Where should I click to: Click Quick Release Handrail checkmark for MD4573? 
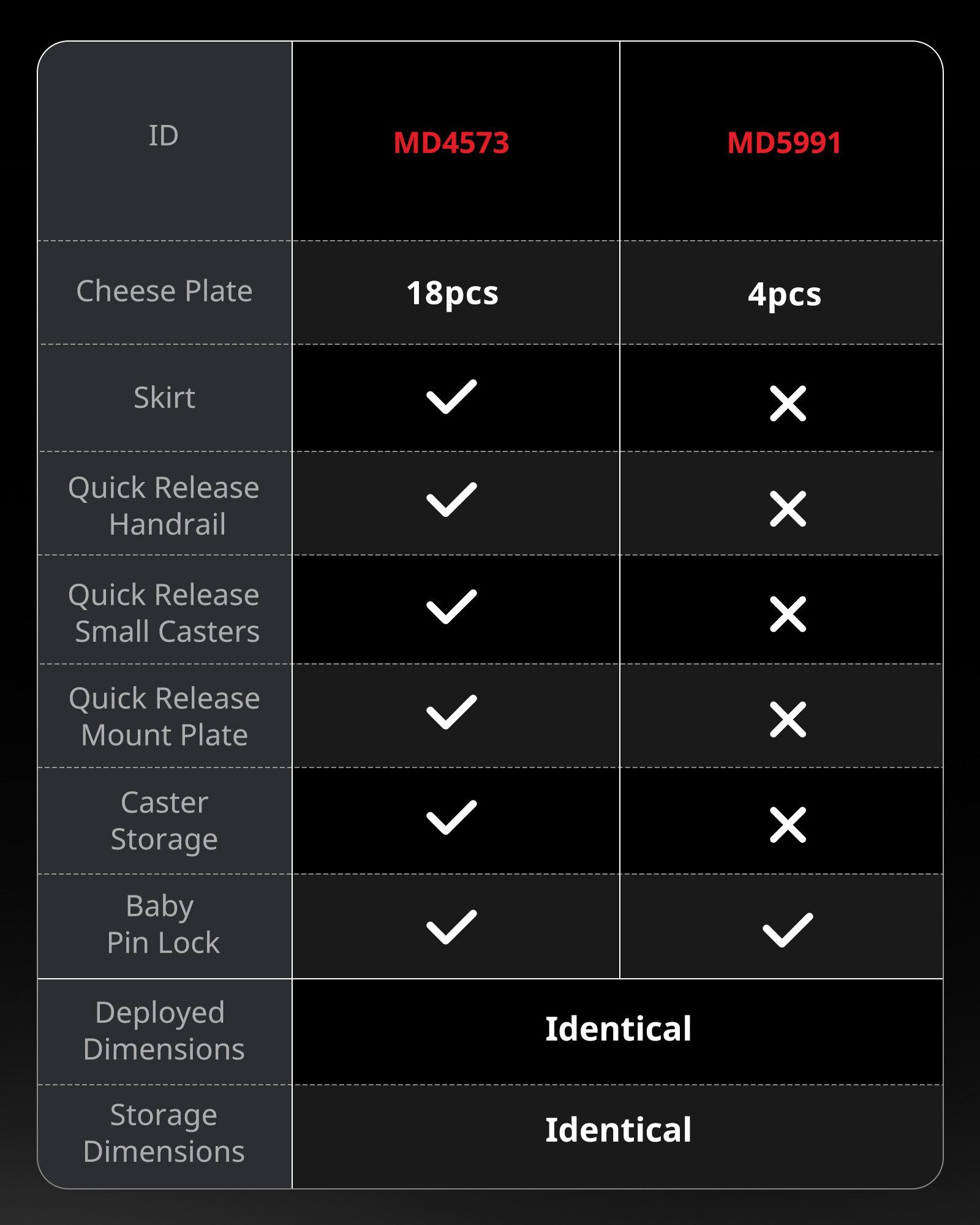[x=451, y=500]
